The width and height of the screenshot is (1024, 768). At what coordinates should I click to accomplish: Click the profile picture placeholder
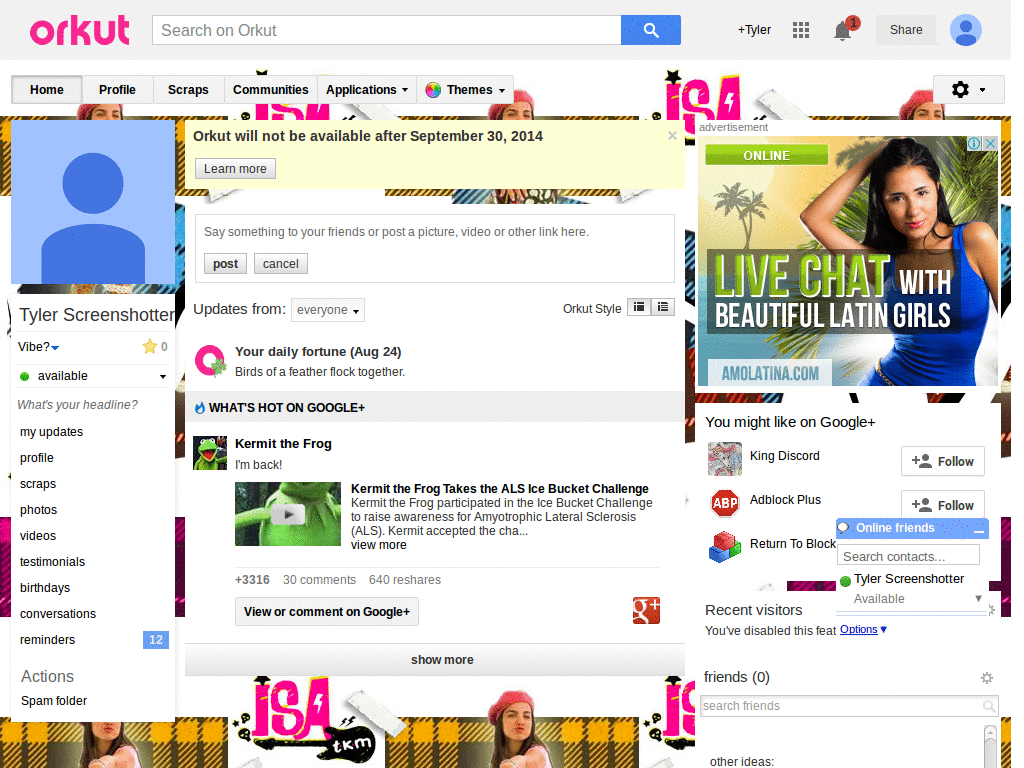93,202
